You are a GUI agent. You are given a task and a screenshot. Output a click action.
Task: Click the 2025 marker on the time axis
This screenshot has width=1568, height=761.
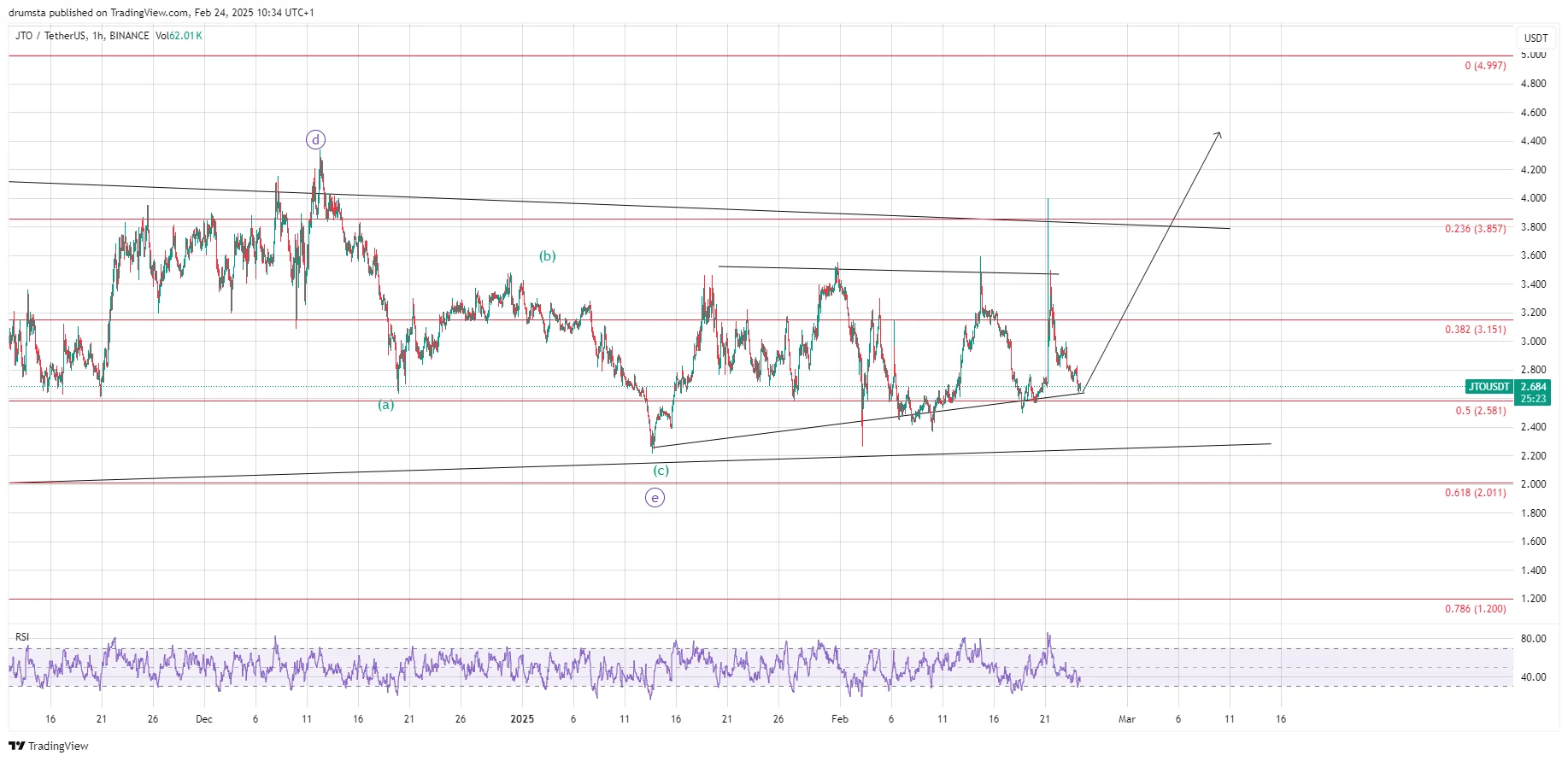[x=522, y=719]
